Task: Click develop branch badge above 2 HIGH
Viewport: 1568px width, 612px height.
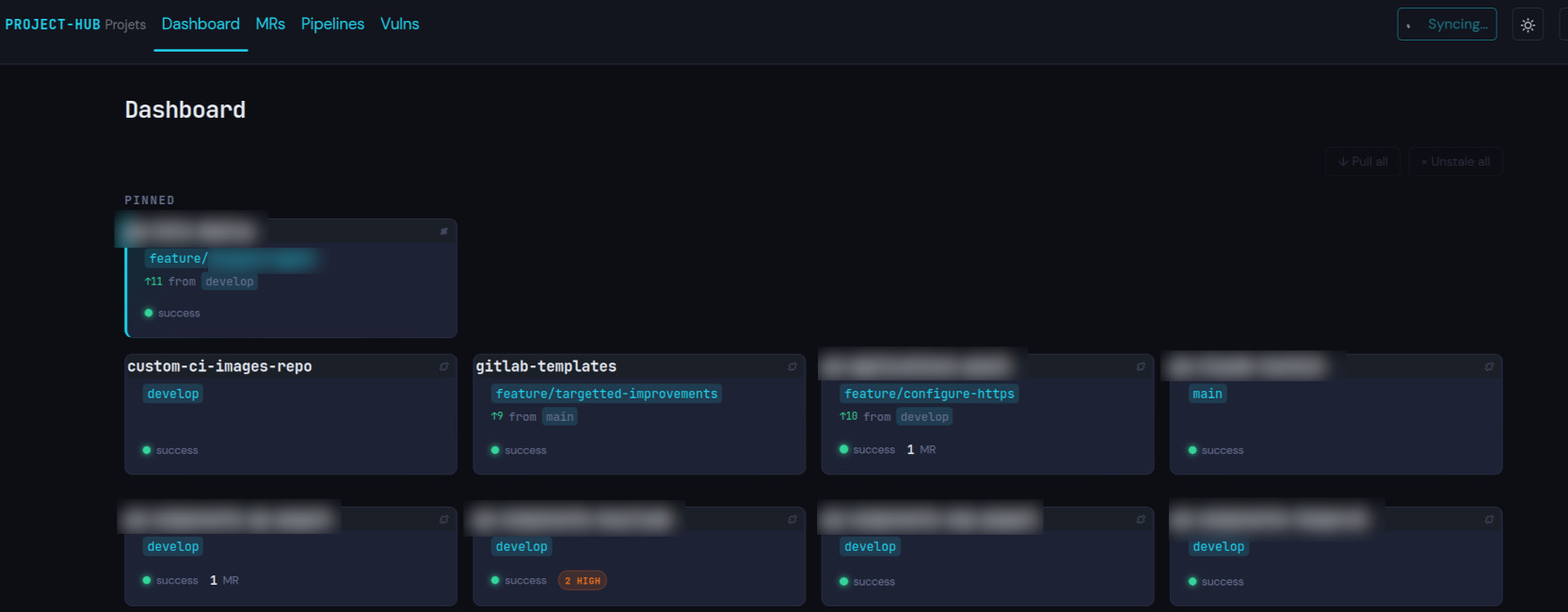Action: tap(521, 546)
